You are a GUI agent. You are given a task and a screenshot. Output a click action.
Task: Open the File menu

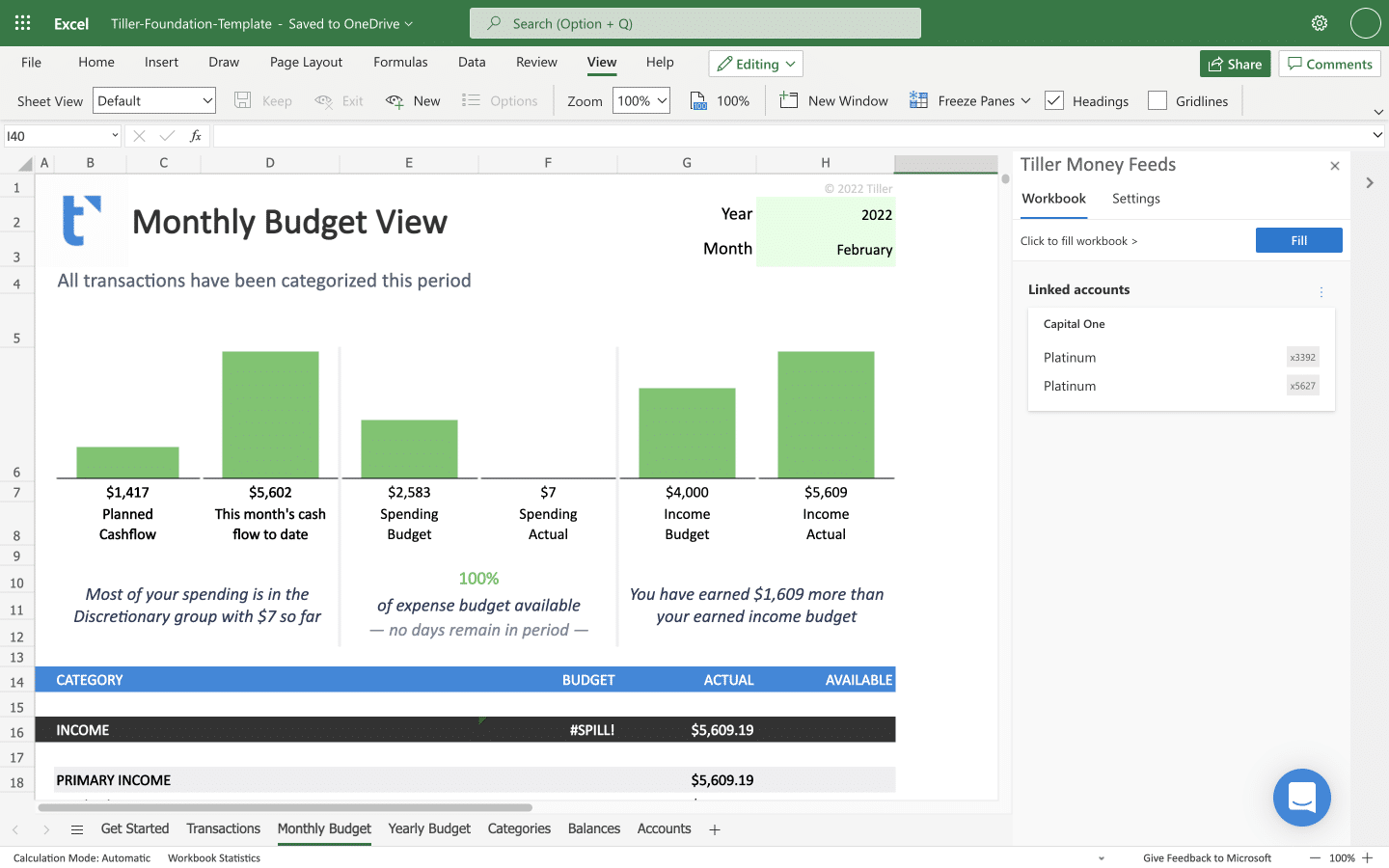31,62
